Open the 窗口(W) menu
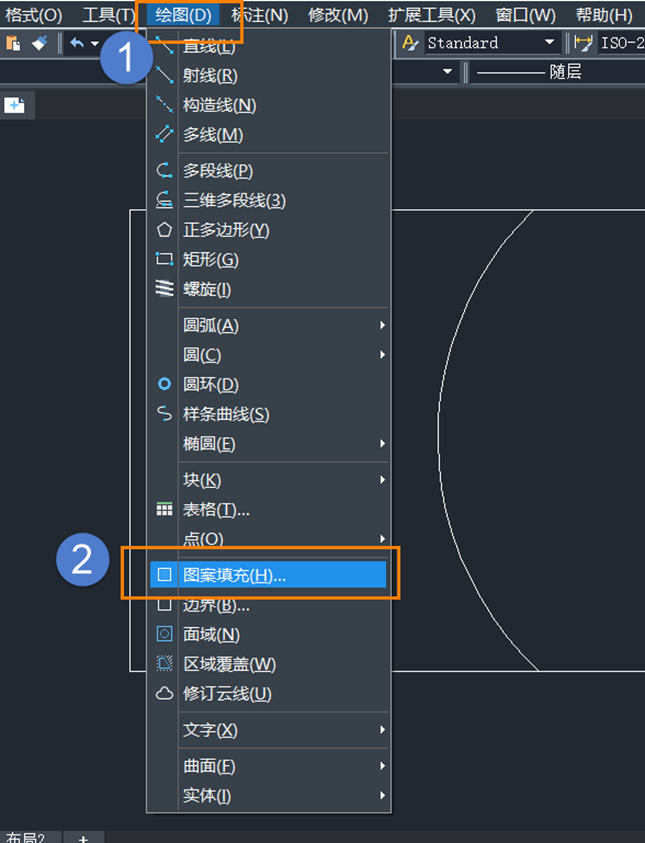Viewport: 645px width, 843px height. tap(525, 15)
